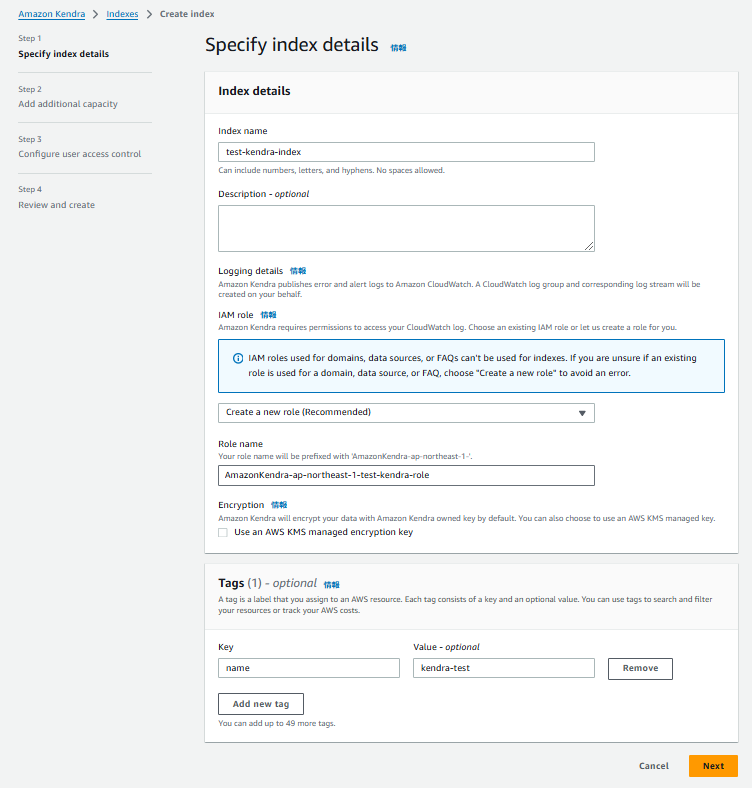Viewport: 752px width, 788px height.
Task: Remove the name tag
Action: coord(640,668)
